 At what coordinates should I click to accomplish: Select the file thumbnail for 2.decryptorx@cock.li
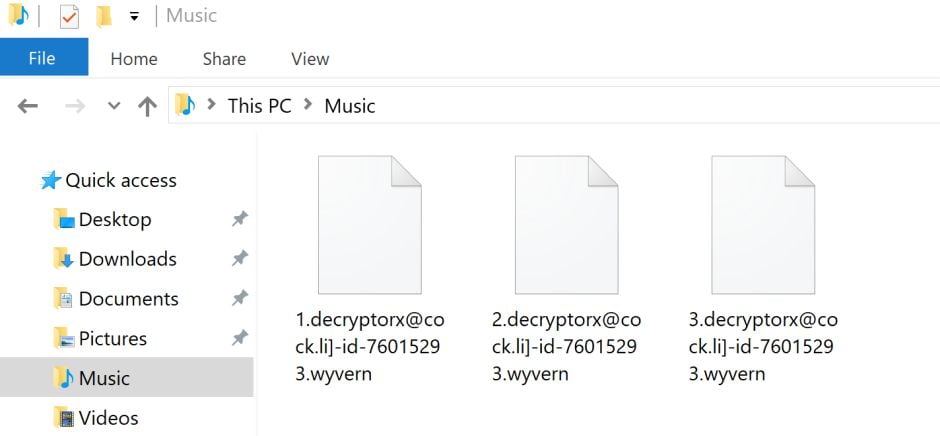pyautogui.click(x=567, y=225)
